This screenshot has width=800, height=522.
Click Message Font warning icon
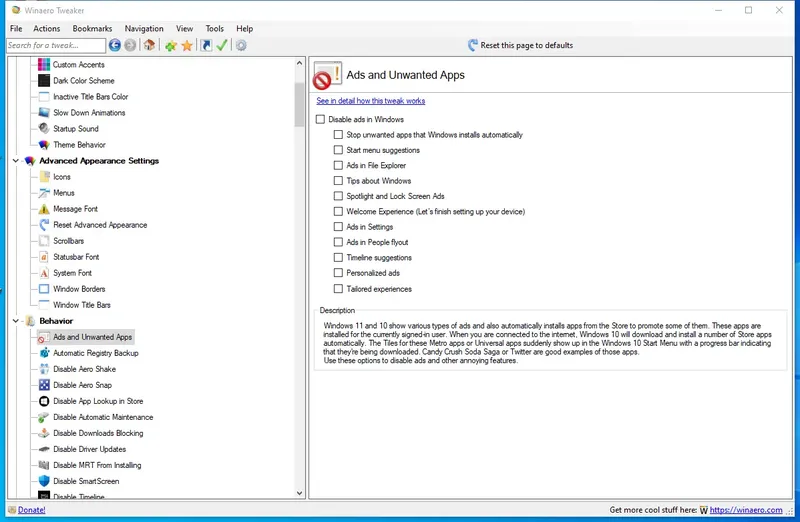(44, 209)
